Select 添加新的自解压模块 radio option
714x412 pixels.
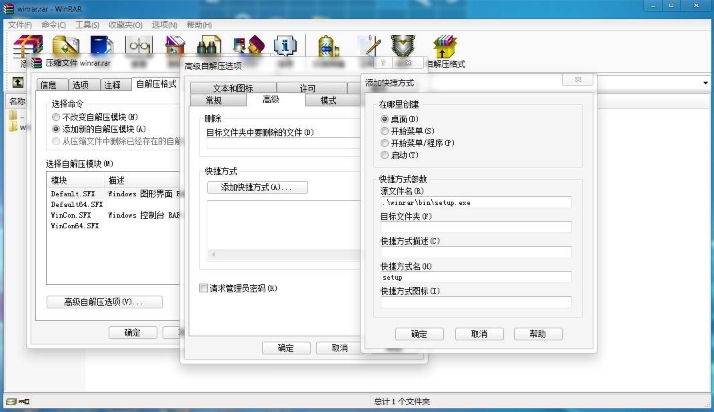pyautogui.click(x=56, y=129)
